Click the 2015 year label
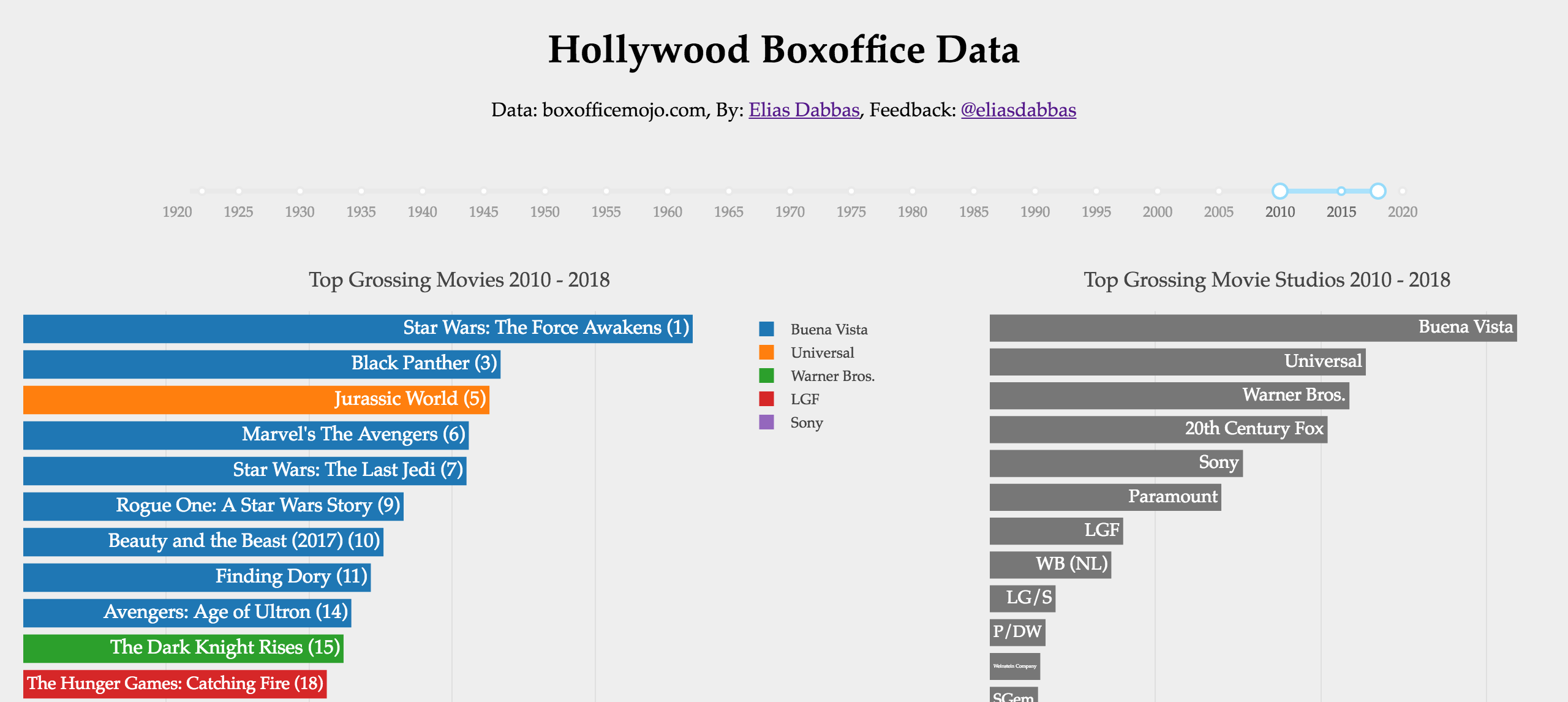This screenshot has width=1568, height=702. point(1341,212)
